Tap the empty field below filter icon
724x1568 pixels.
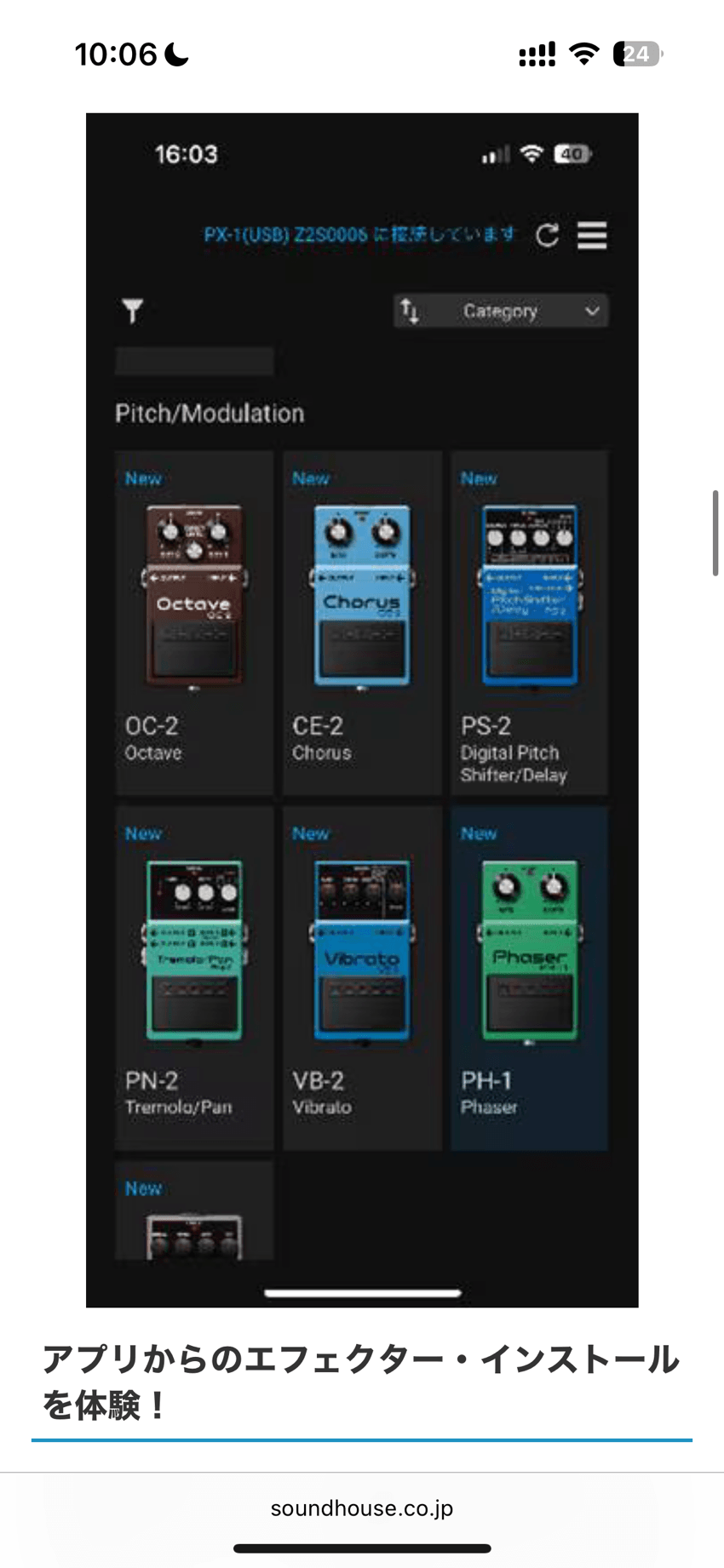pos(194,361)
